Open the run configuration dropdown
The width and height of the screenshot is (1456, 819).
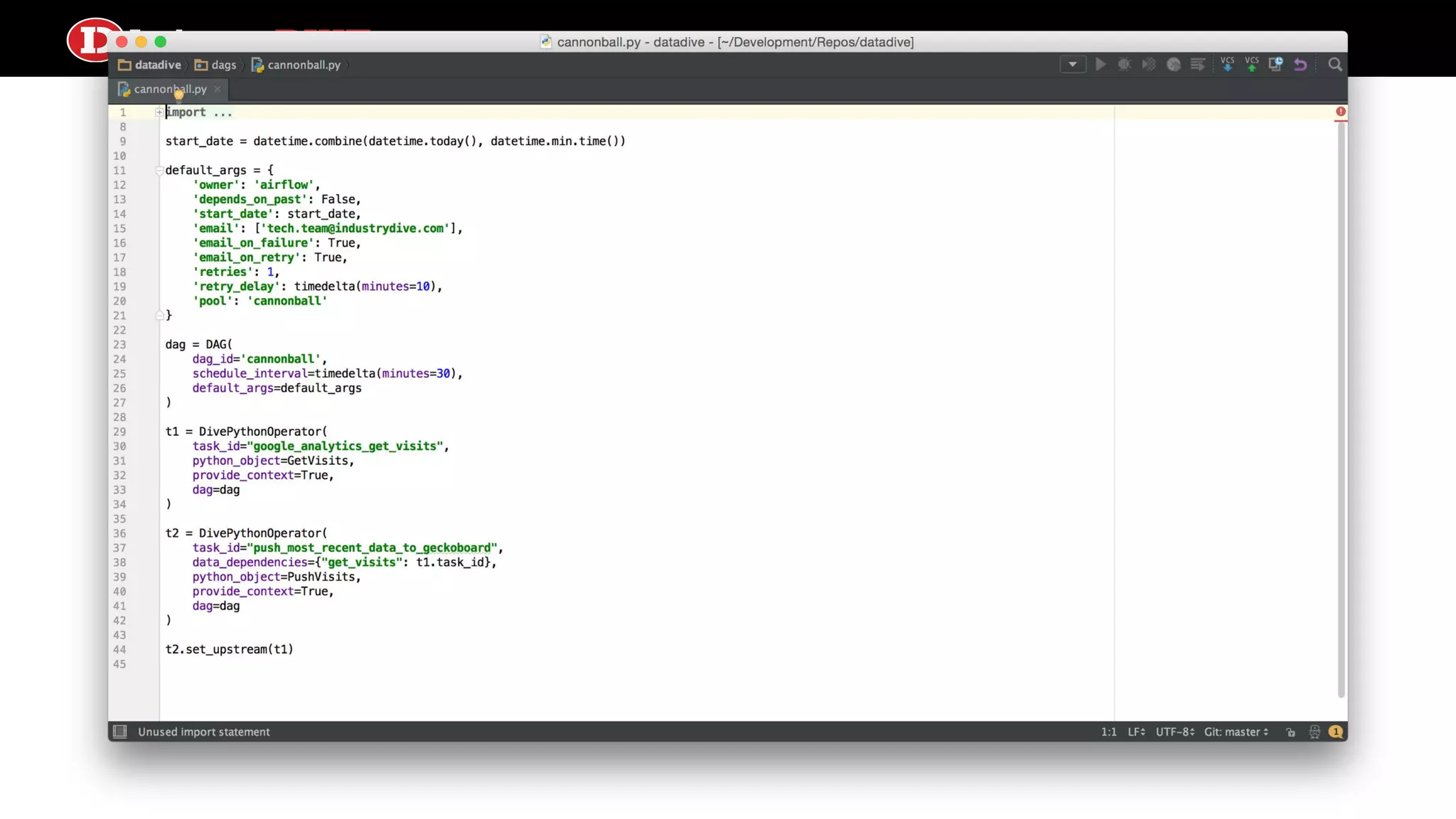coord(1073,65)
